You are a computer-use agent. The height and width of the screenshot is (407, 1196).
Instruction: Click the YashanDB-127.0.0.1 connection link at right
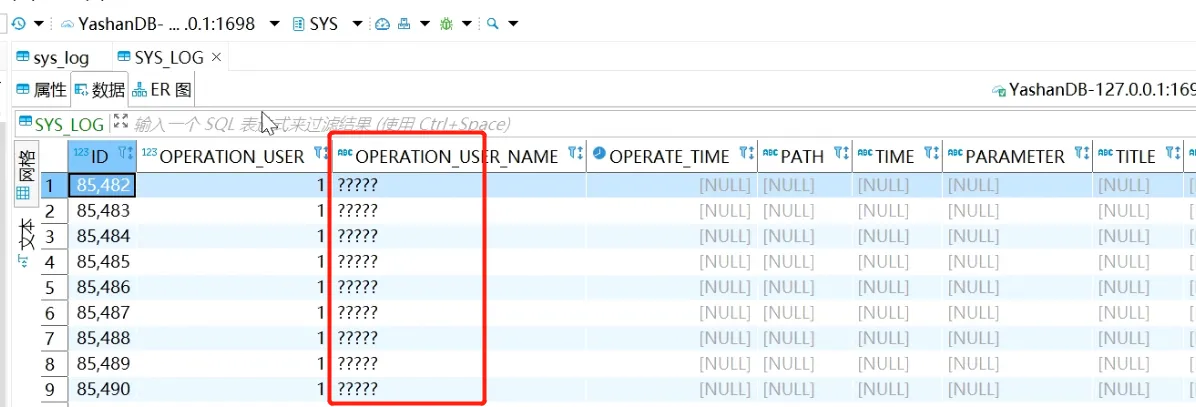tap(1094, 91)
